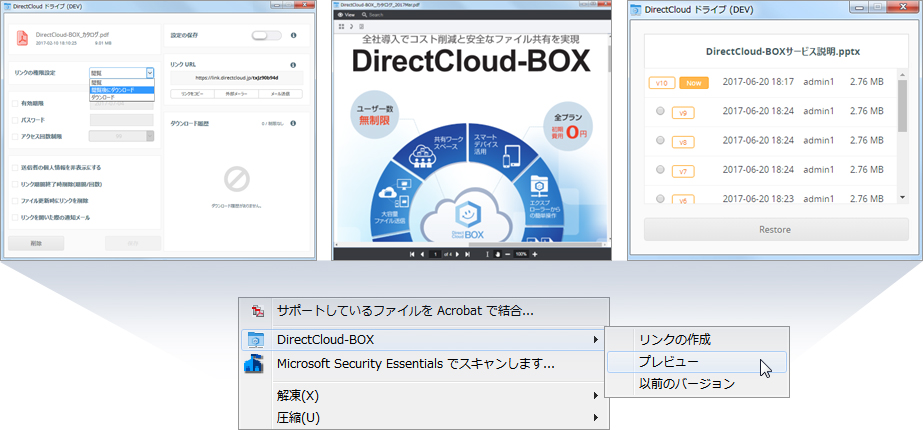Click the Acrobat combine files icon
This screenshot has width=923, height=430.
pos(256,311)
